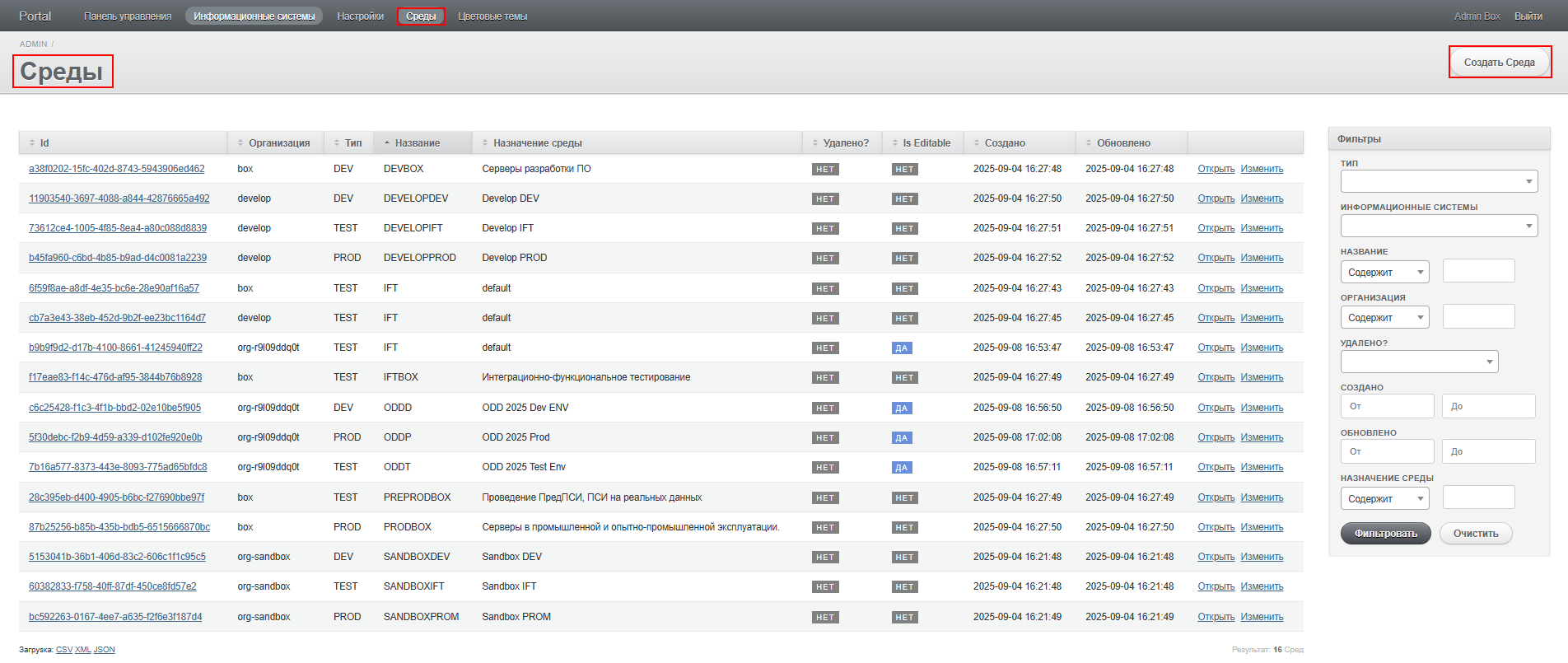Open Организация condition Содержит dropdown
1568x663 pixels.
(1385, 317)
